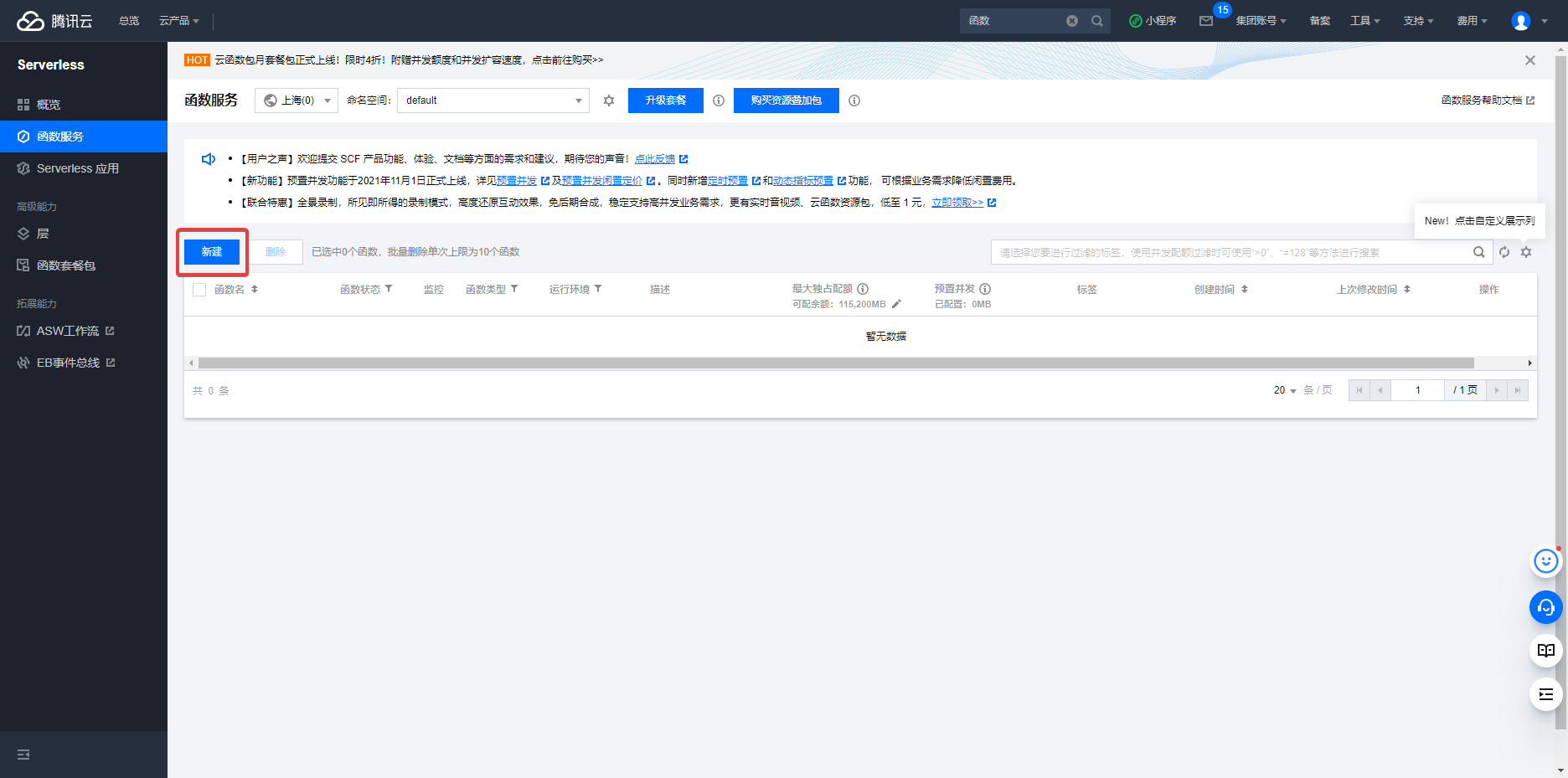The image size is (1568, 778).
Task: Open the documentation book icon
Action: click(1545, 651)
